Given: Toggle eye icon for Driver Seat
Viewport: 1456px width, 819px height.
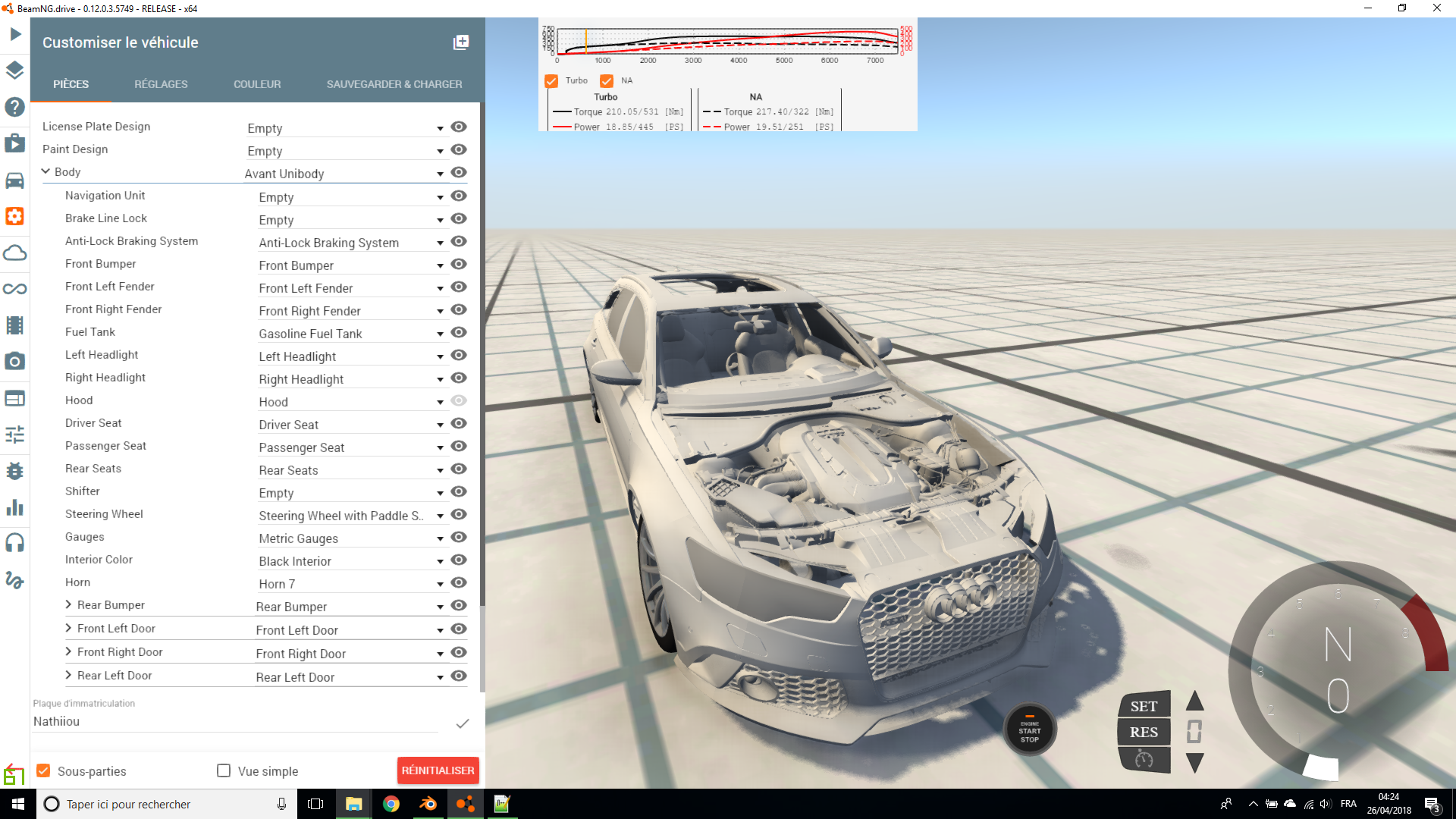Looking at the screenshot, I should [x=459, y=423].
